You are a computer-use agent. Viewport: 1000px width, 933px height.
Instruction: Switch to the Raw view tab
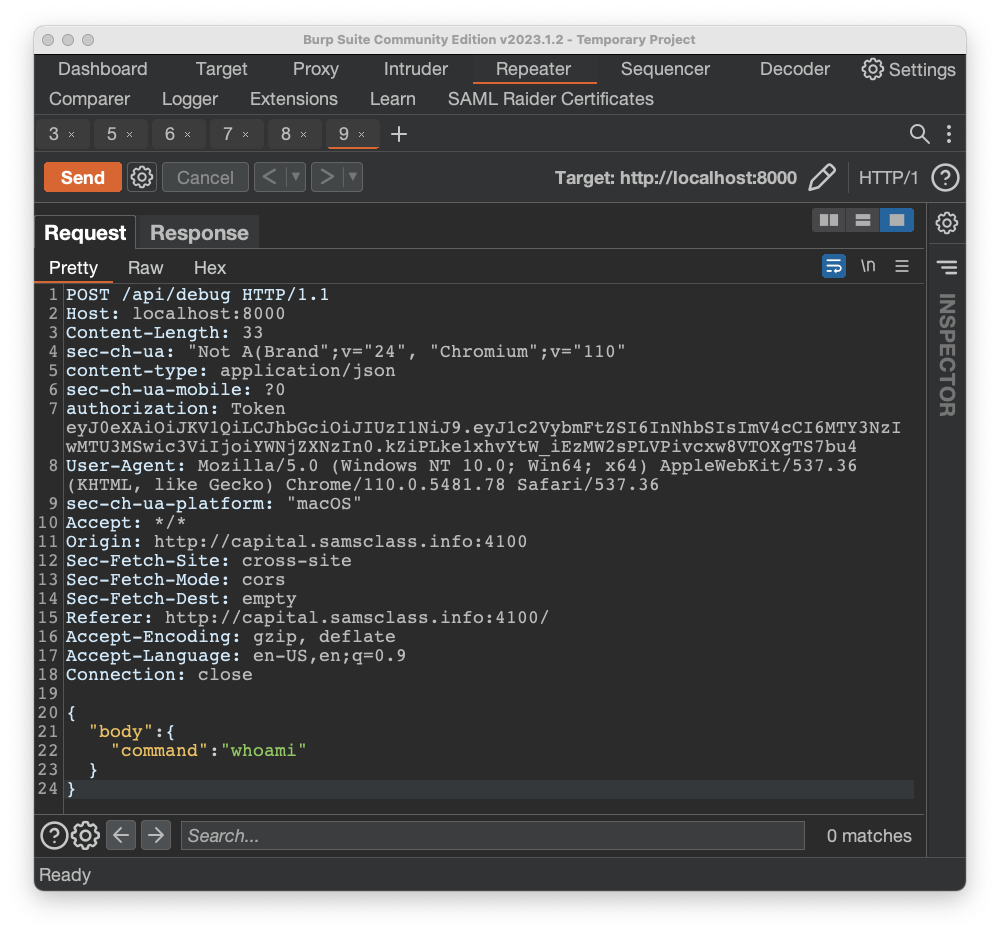point(145,268)
